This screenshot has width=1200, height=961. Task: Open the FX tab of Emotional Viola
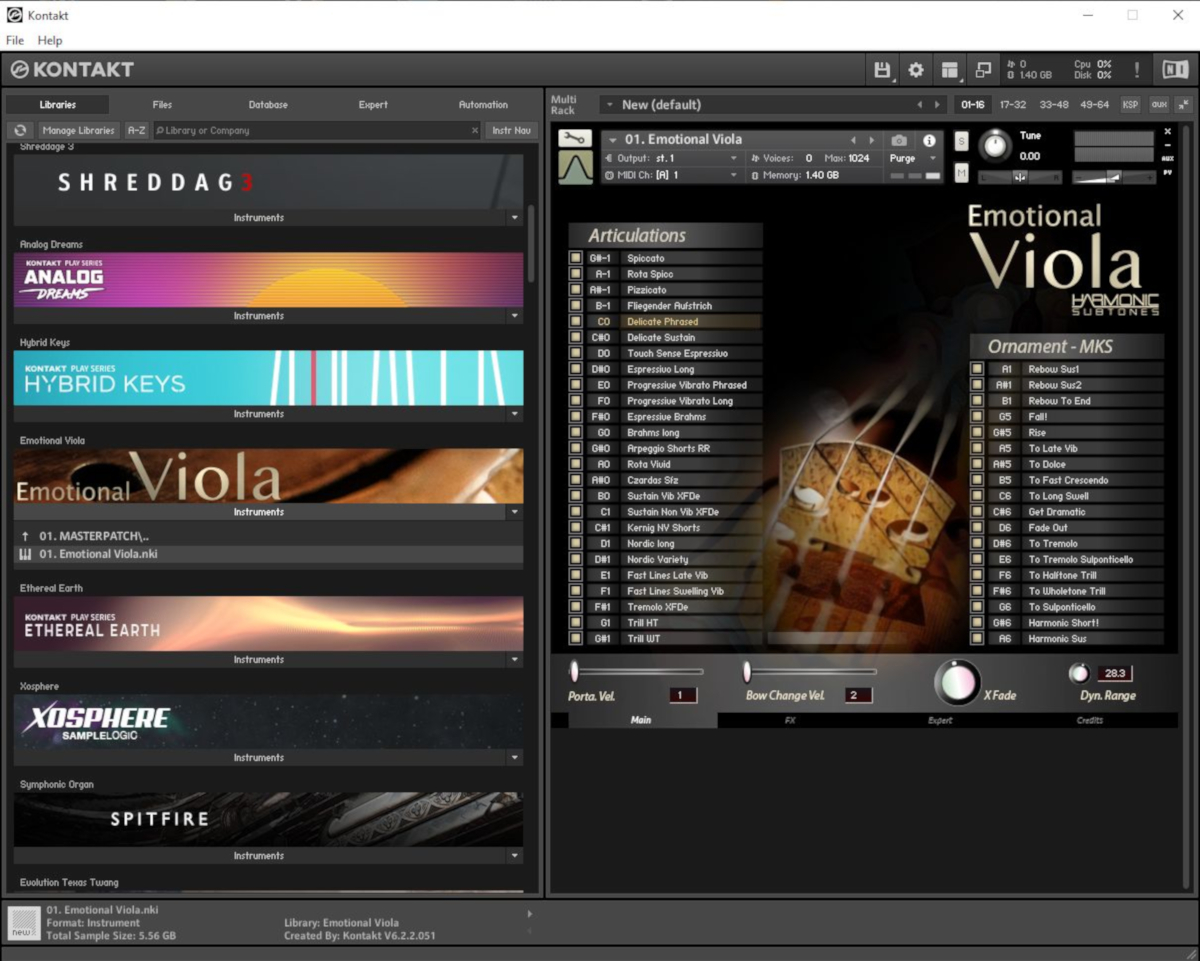[790, 720]
